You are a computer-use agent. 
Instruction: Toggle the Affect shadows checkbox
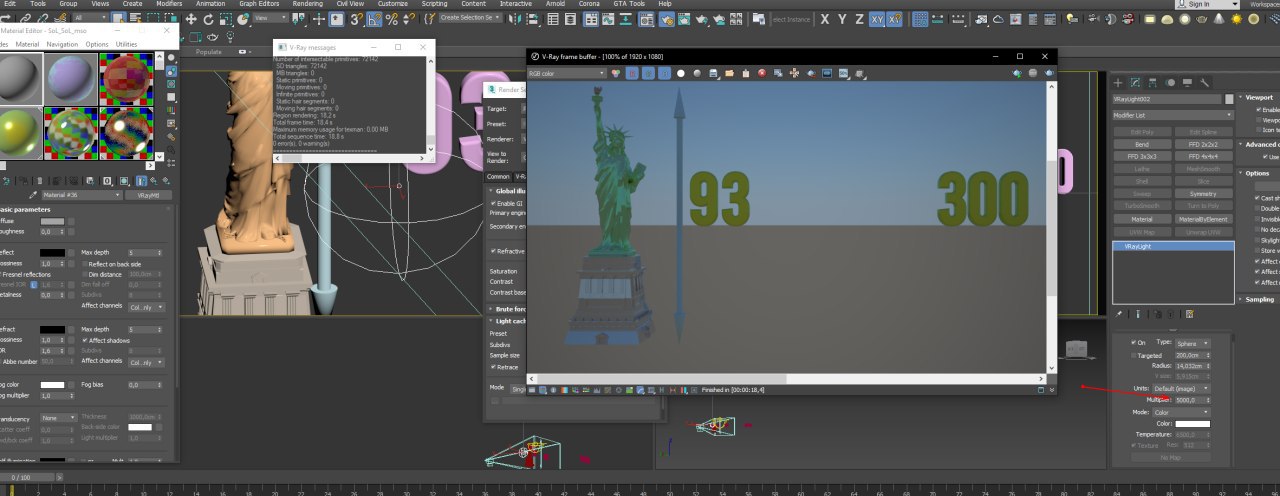(x=85, y=340)
